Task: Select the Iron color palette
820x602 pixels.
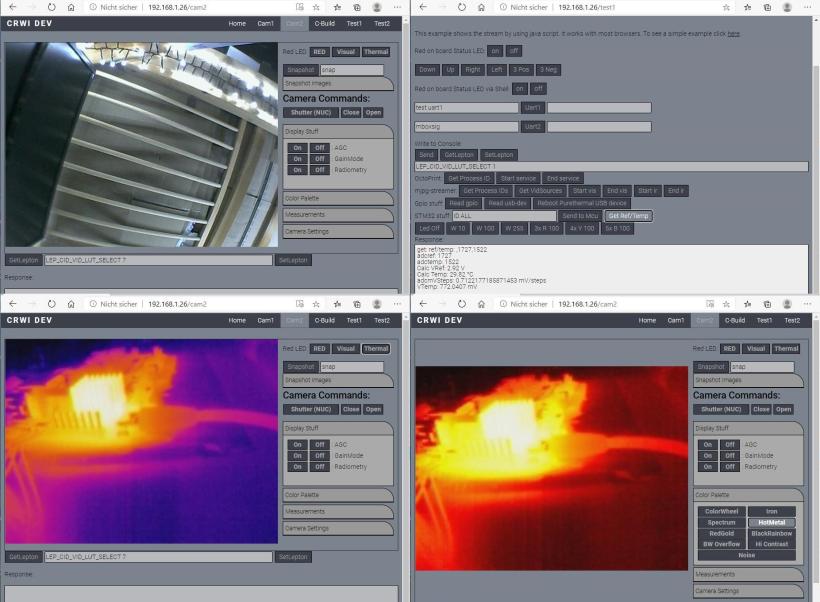Action: pos(771,511)
